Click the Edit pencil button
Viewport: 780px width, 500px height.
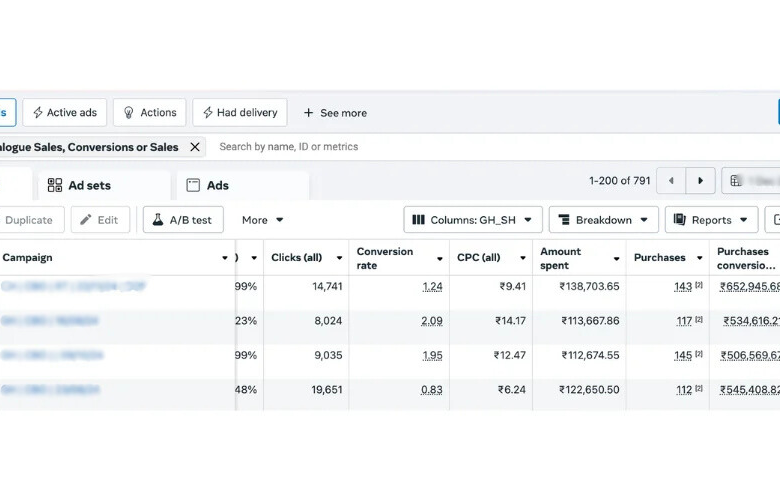click(x=100, y=220)
